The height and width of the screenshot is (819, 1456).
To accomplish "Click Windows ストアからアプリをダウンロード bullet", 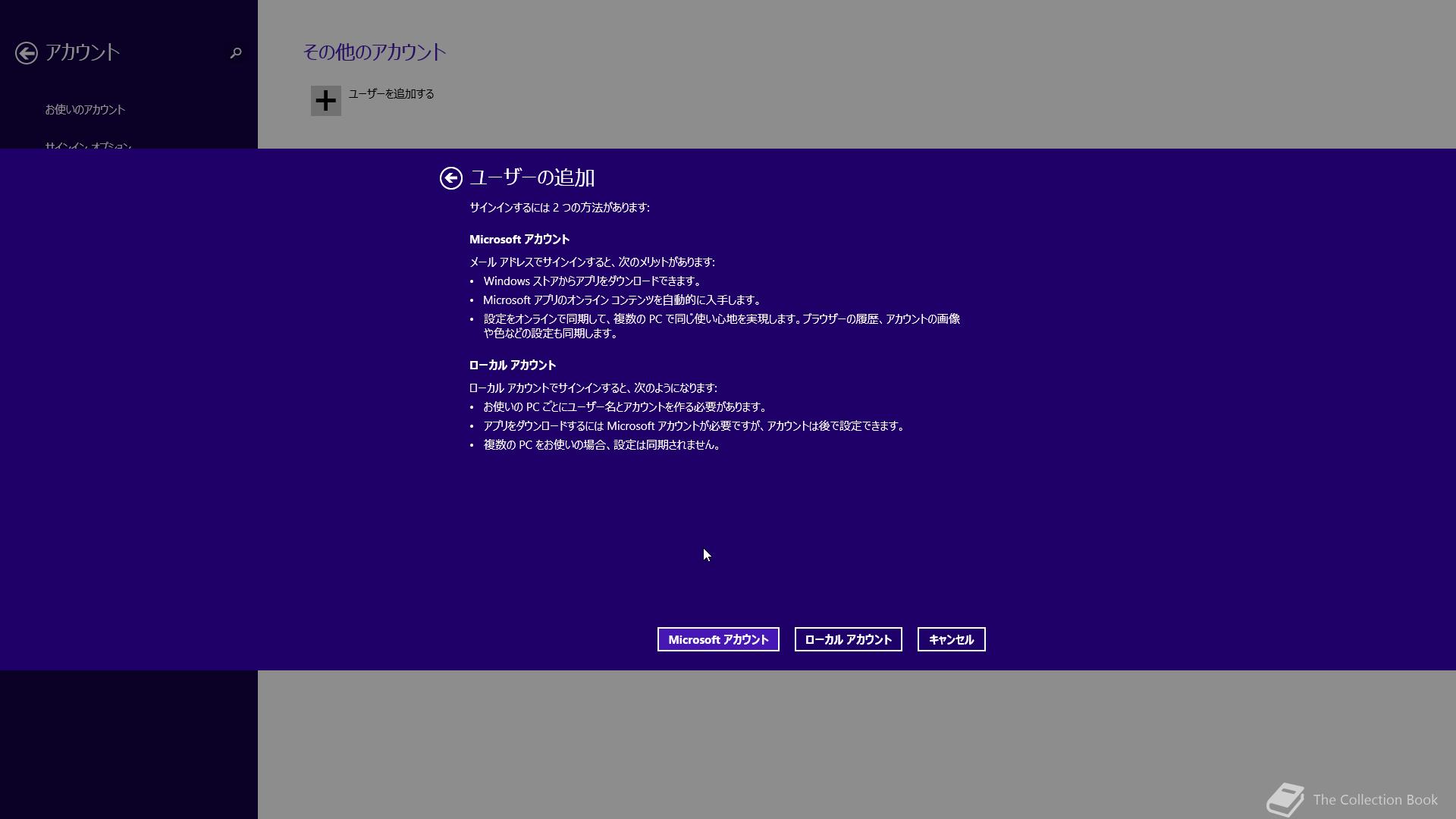I will point(592,281).
